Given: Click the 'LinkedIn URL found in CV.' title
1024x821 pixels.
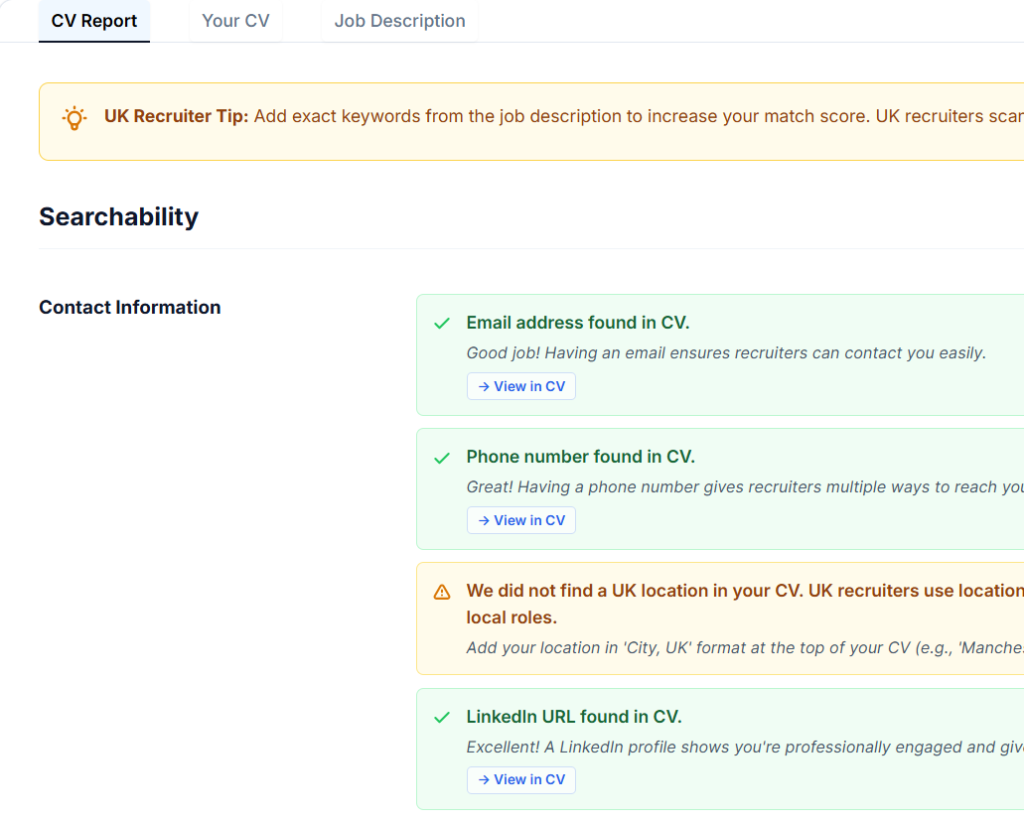Looking at the screenshot, I should (x=573, y=717).
